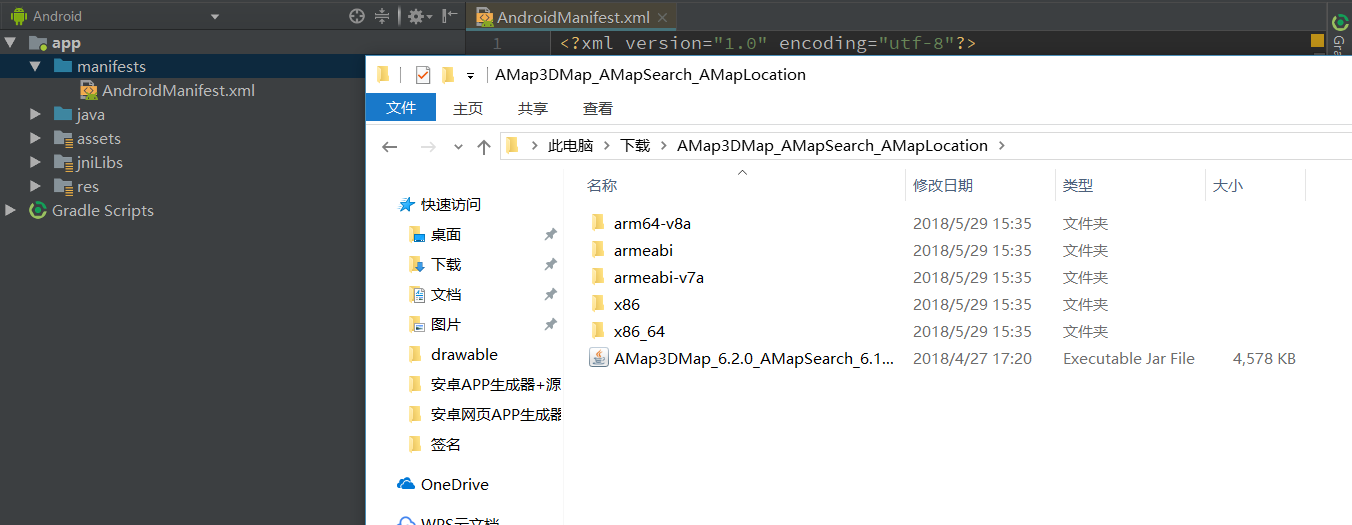Screen dimensions: 1352x525
Task: Click the pin icon beside 图片
Action: click(x=550, y=324)
